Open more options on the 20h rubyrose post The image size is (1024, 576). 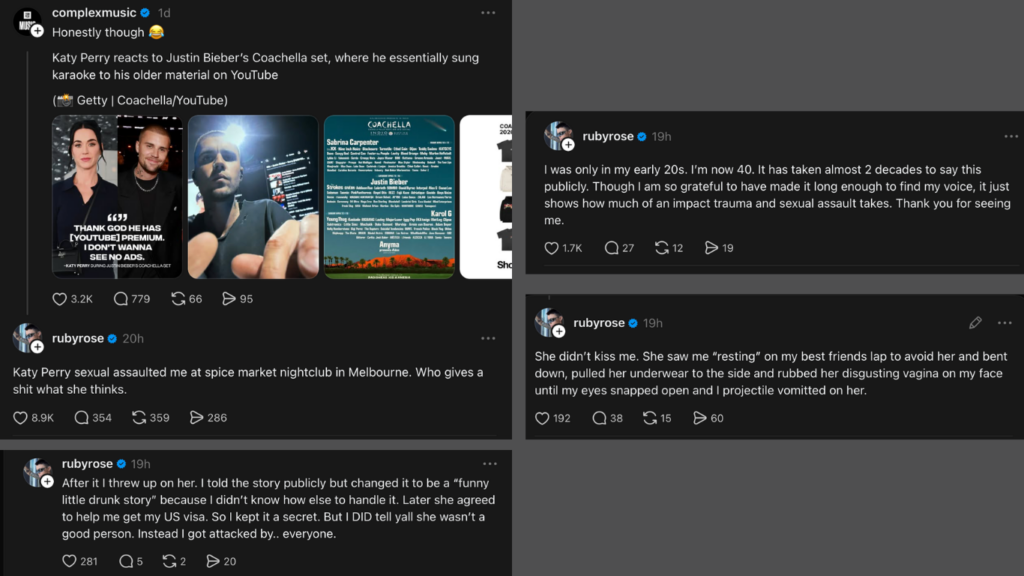coord(488,339)
